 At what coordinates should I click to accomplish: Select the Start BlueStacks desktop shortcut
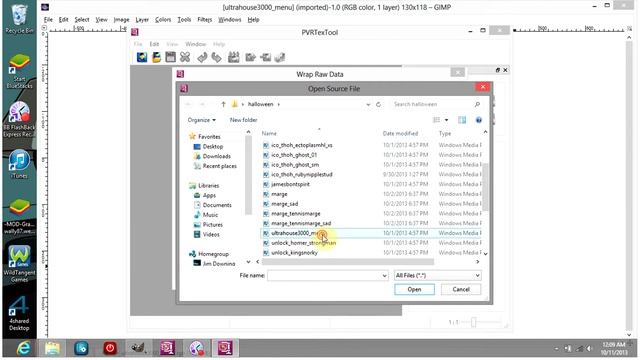[x=19, y=71]
